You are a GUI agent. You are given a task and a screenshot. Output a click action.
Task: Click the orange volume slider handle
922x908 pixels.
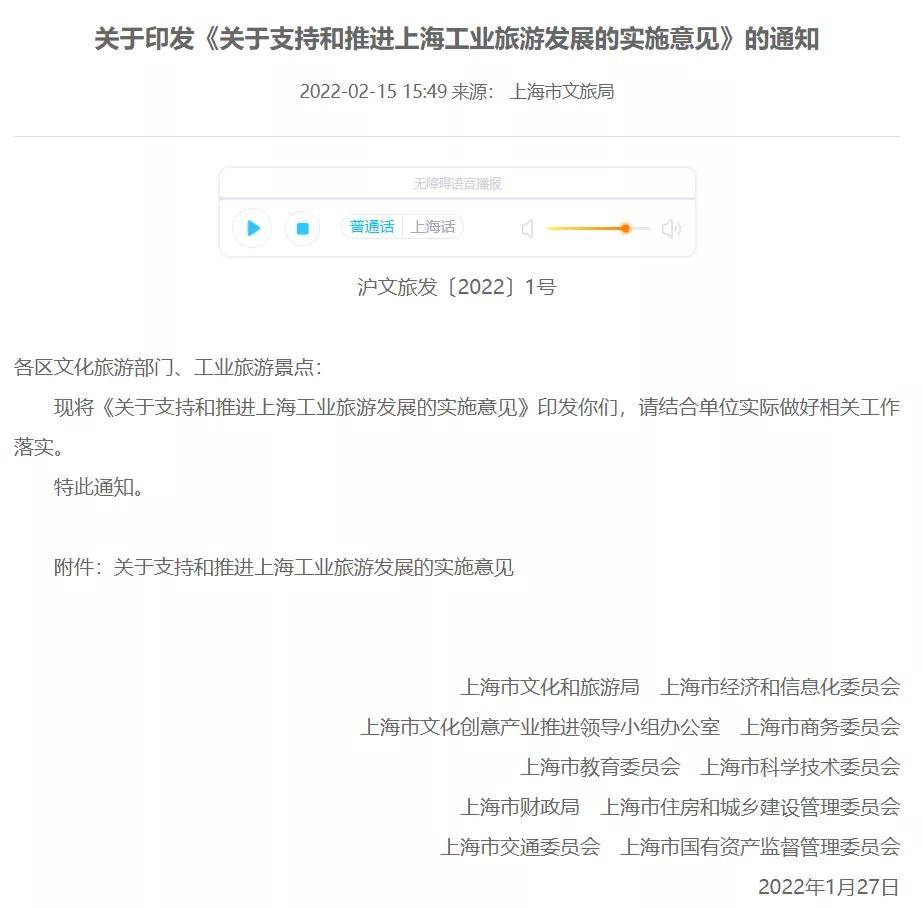[625, 228]
